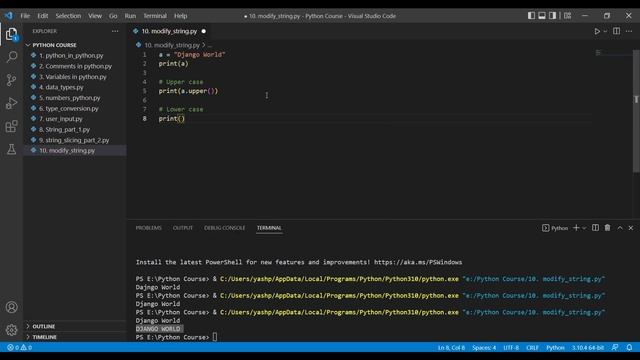Switch to the Problems tab

pos(149,228)
